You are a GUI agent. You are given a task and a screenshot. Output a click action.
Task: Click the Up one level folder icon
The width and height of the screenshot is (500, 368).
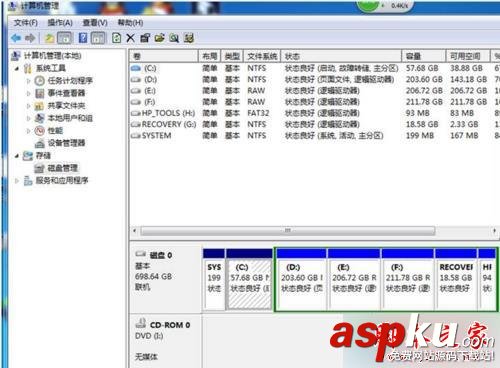click(x=49, y=38)
